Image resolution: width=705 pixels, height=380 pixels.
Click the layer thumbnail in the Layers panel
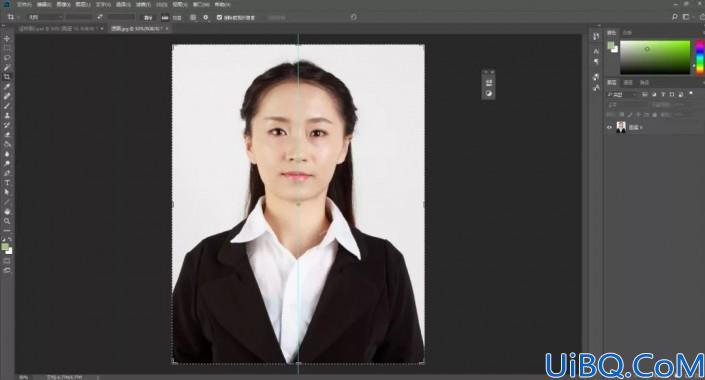pyautogui.click(x=621, y=128)
